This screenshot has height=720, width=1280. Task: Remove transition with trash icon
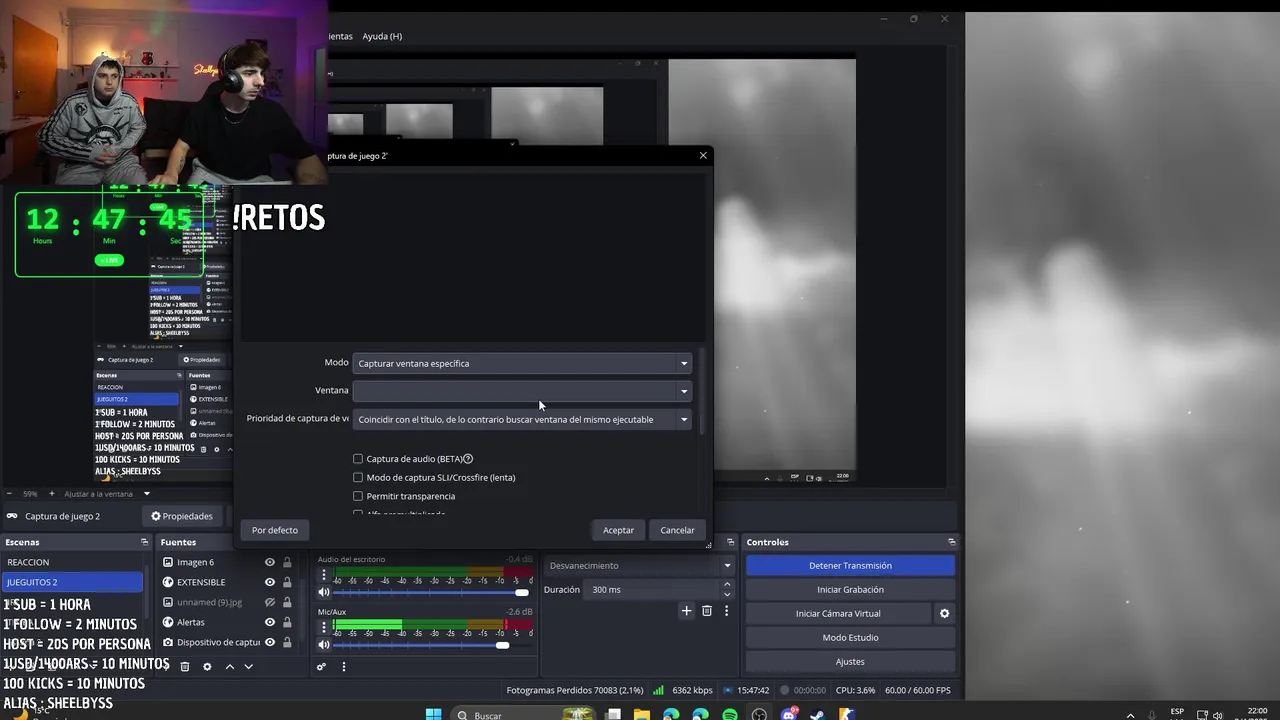[x=707, y=610]
